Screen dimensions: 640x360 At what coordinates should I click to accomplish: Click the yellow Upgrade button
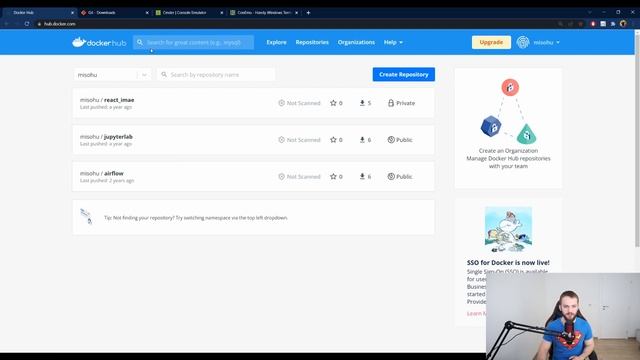pos(491,42)
